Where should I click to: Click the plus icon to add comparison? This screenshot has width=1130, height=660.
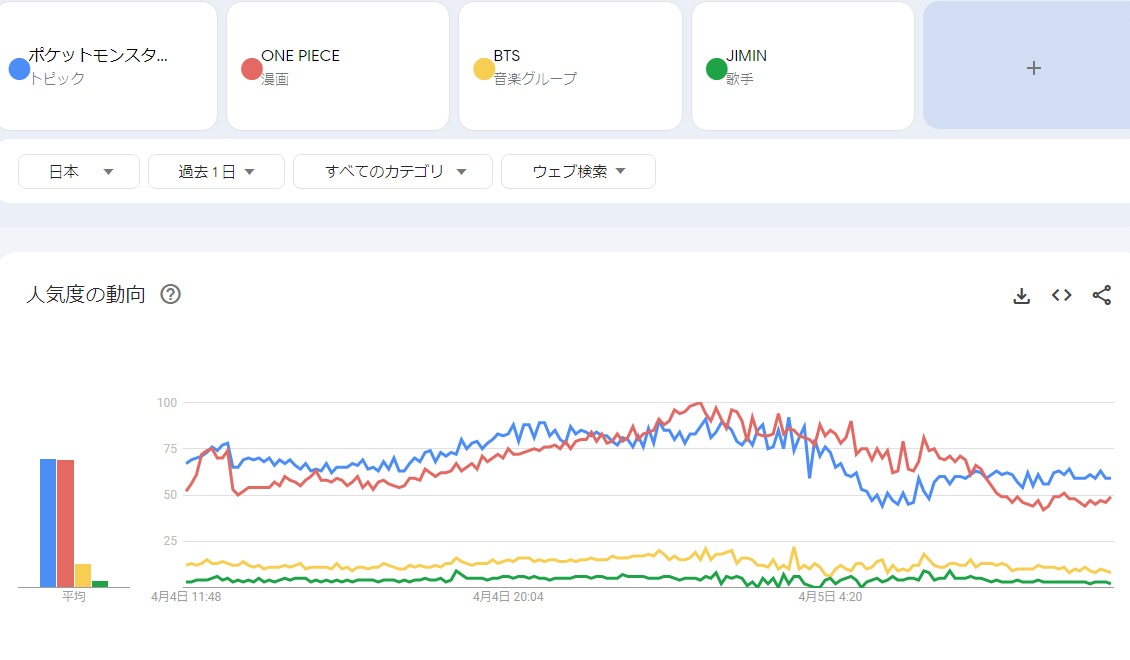coord(1034,68)
